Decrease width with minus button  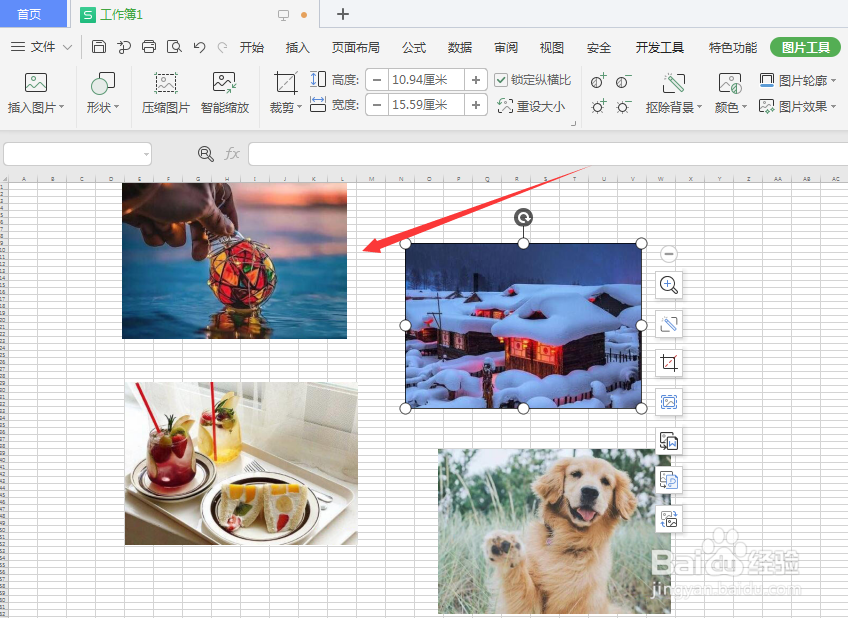[377, 105]
